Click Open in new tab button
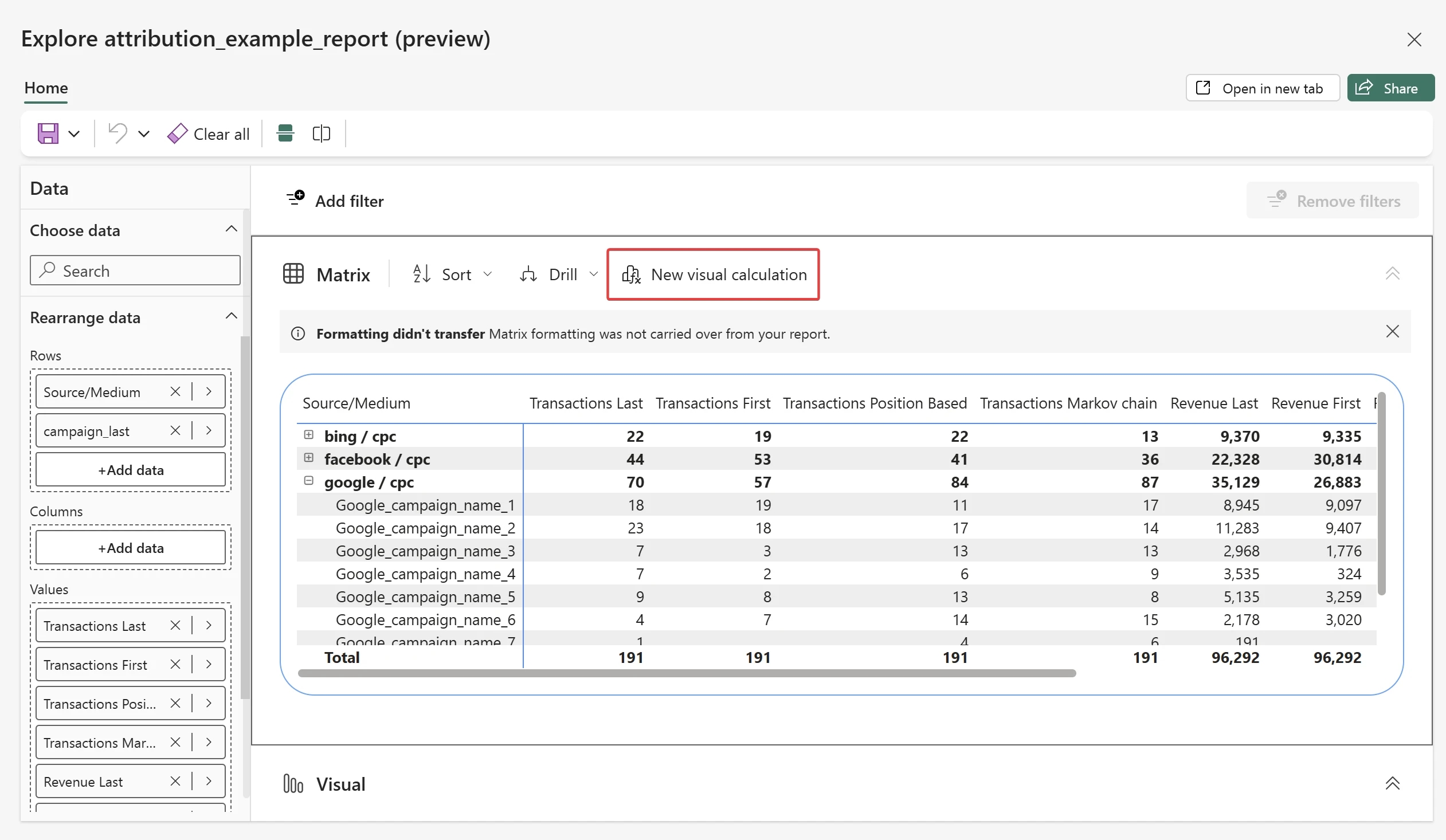Viewport: 1446px width, 840px height. (x=1263, y=88)
